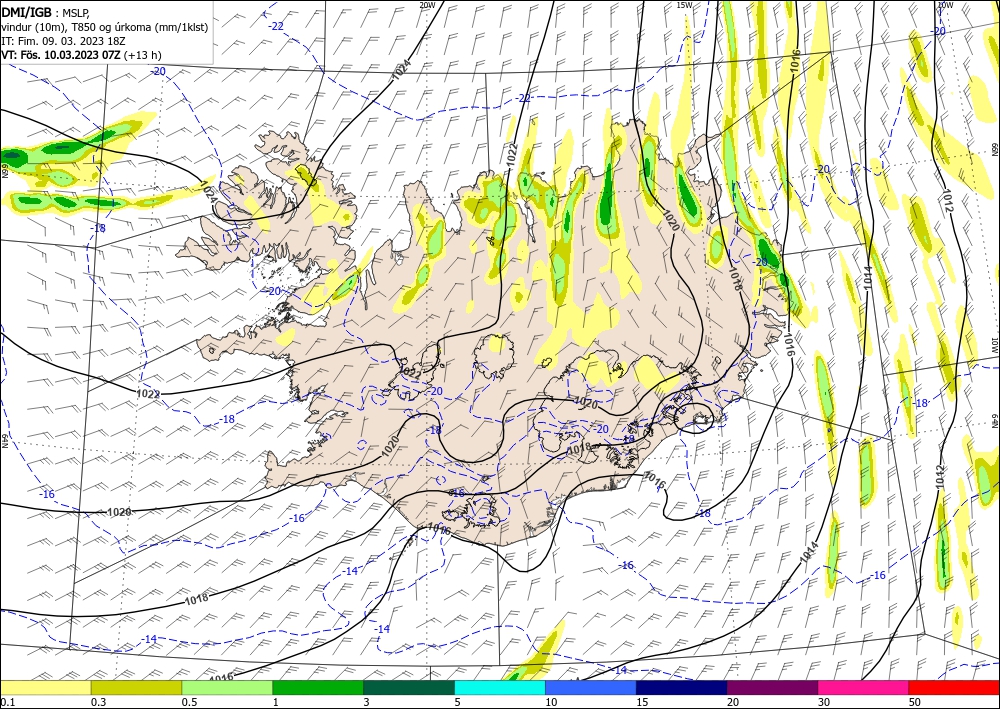The height and width of the screenshot is (709, 1000).
Task: Click the '3' legend value
Action: click(367, 702)
